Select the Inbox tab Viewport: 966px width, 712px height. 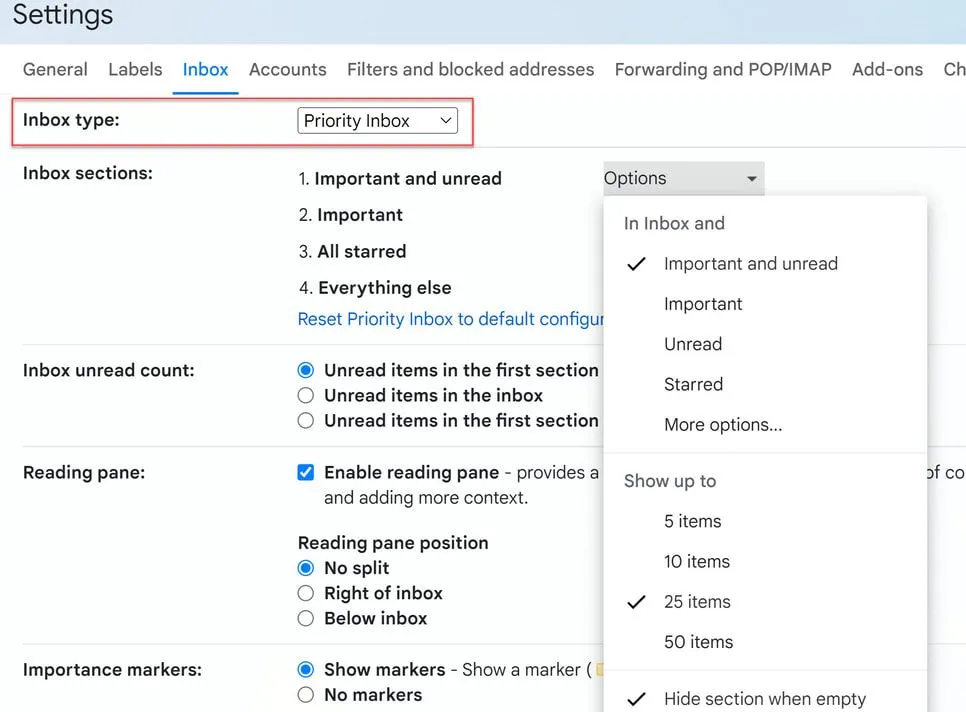[x=205, y=69]
